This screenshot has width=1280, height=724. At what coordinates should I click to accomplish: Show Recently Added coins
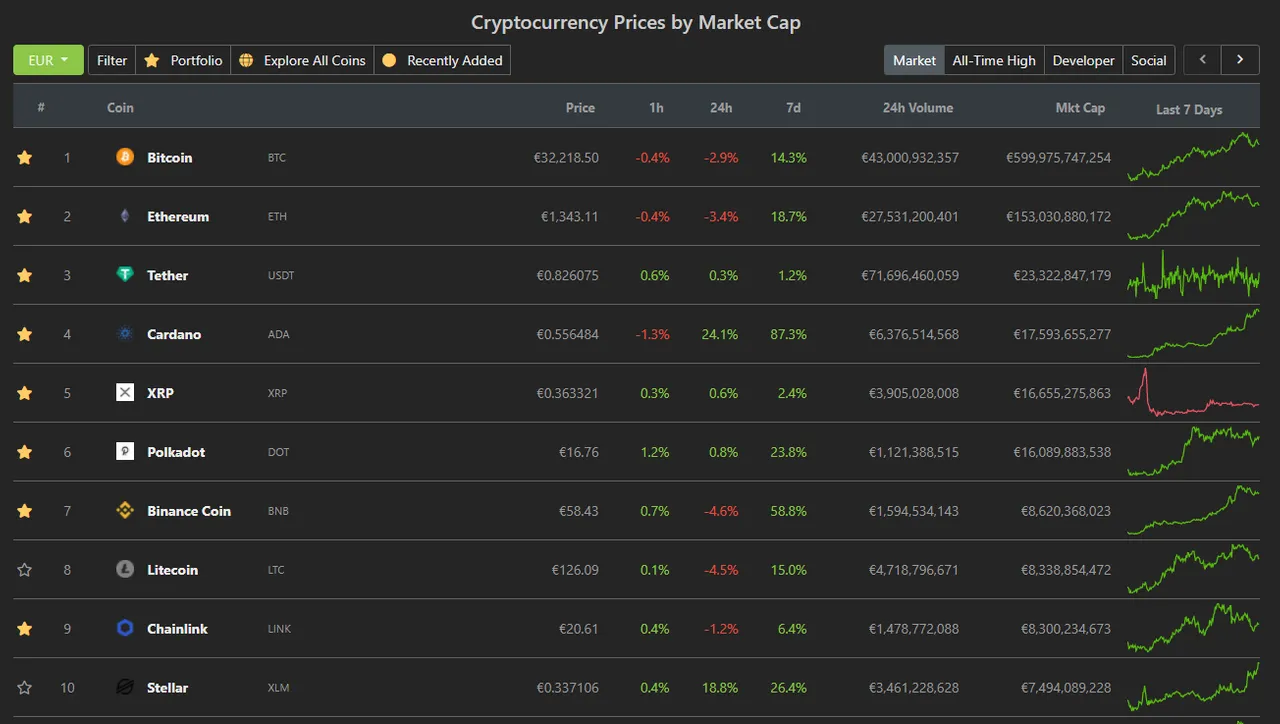[x=442, y=60]
